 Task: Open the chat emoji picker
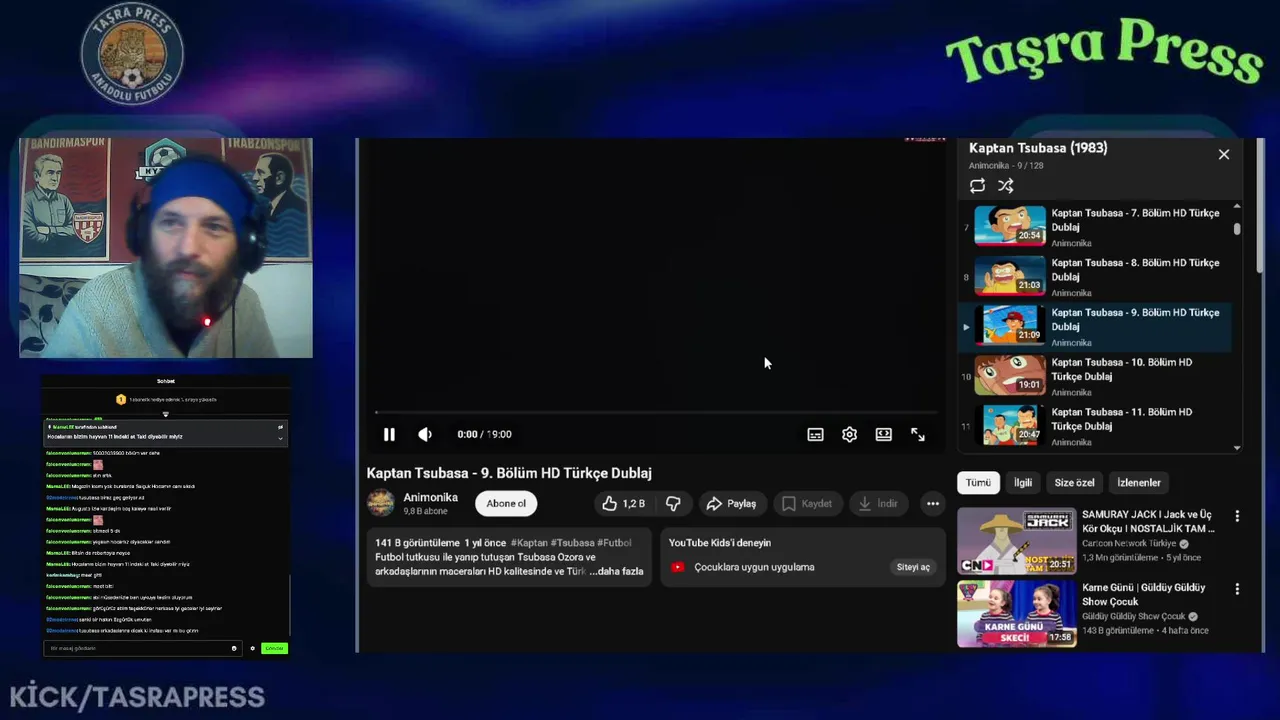[234, 648]
